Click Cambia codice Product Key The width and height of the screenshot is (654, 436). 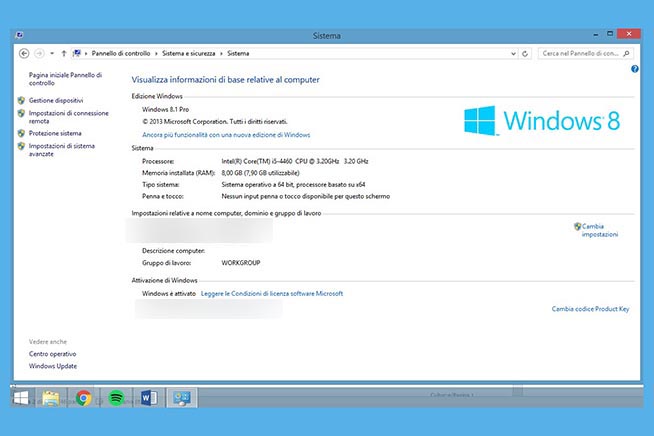pos(590,309)
